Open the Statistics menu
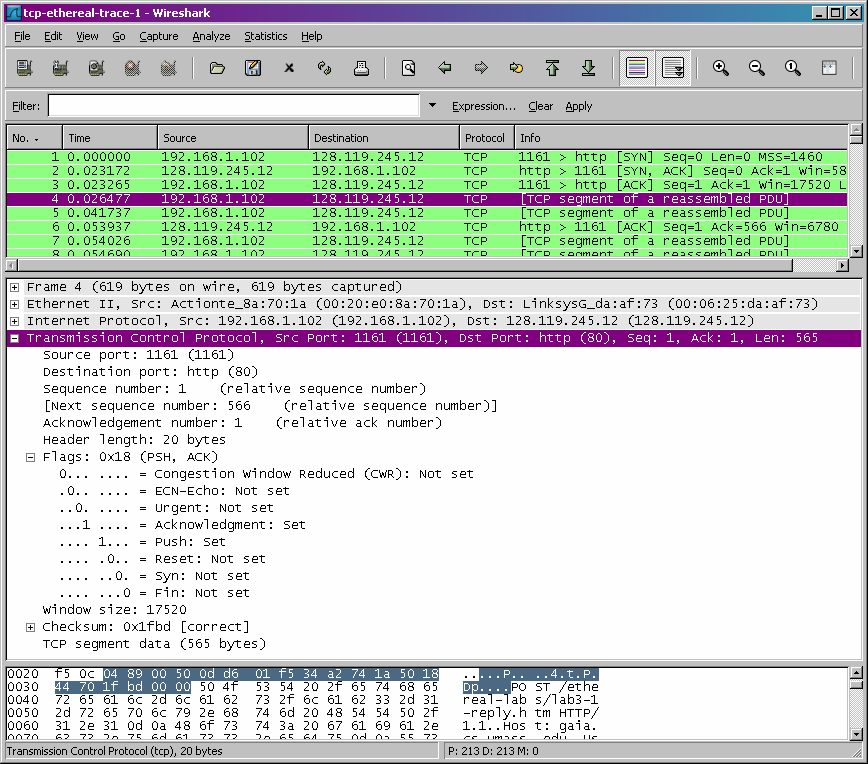 coord(266,36)
